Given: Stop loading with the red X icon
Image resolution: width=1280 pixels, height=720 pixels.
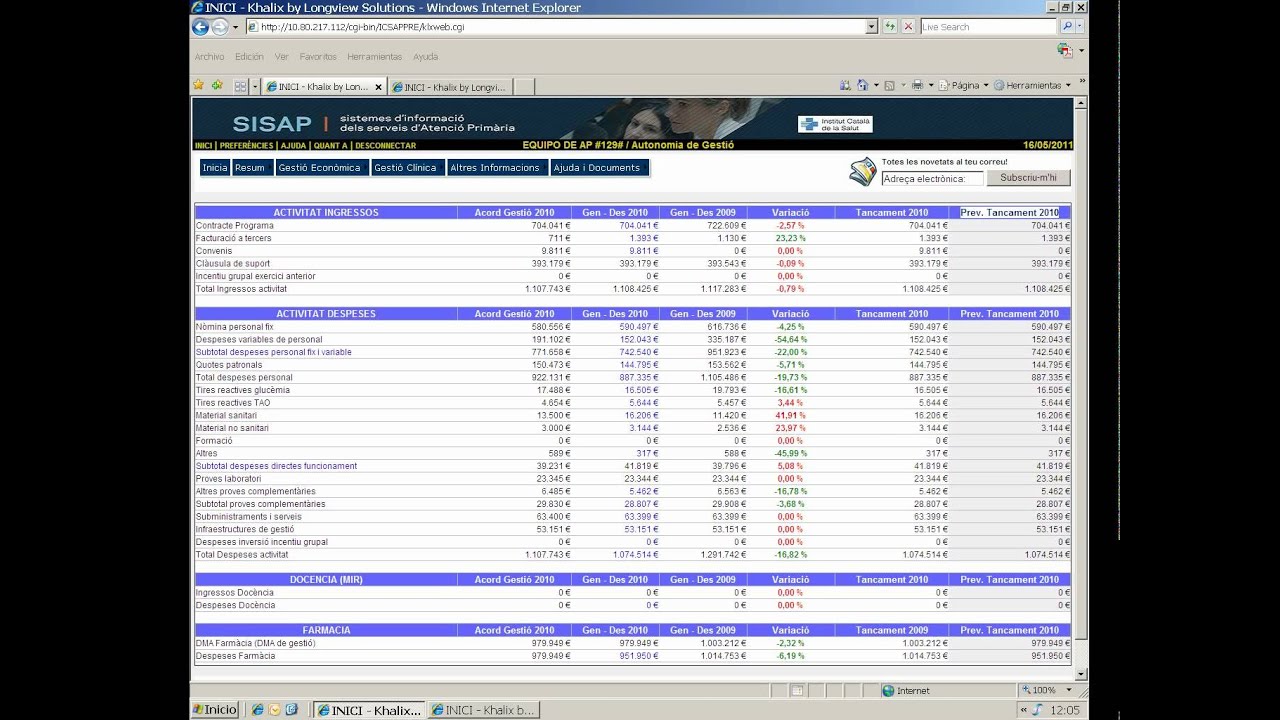Looking at the screenshot, I should 908,27.
